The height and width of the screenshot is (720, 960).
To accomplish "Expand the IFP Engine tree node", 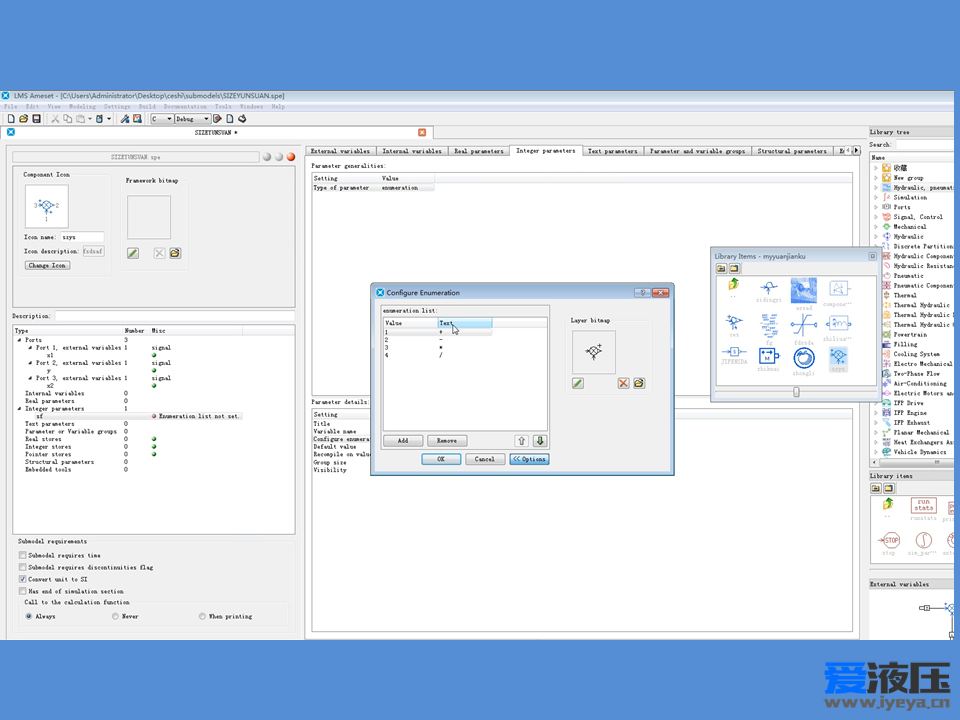I will pos(876,413).
